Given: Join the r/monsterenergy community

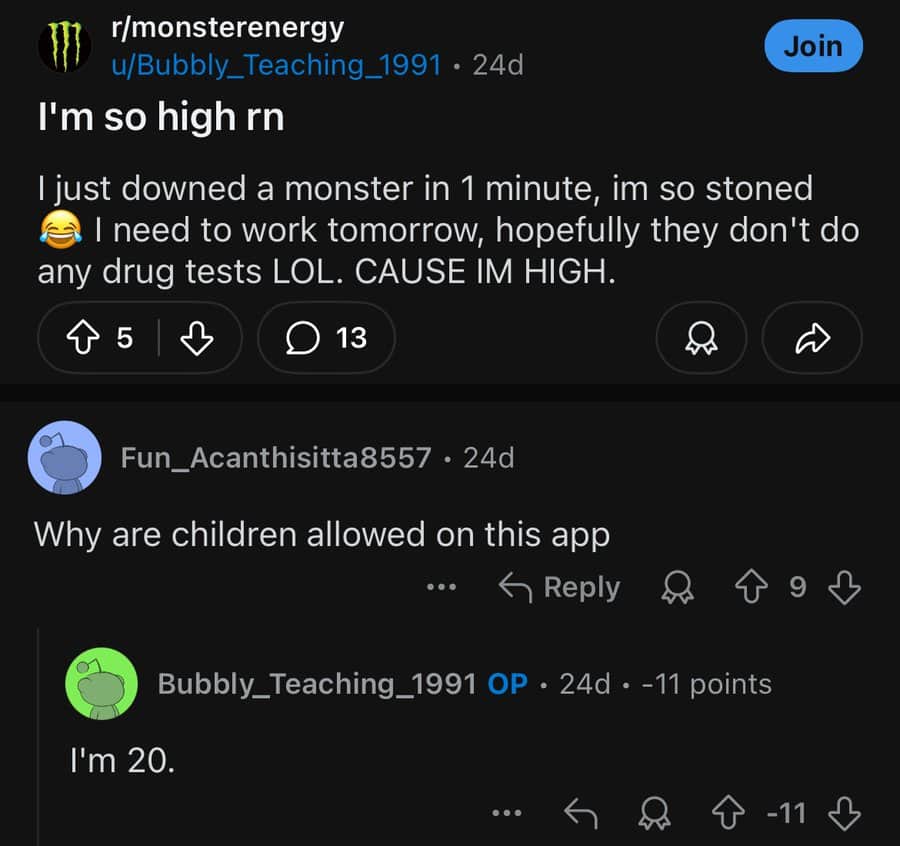Looking at the screenshot, I should click(x=813, y=46).
